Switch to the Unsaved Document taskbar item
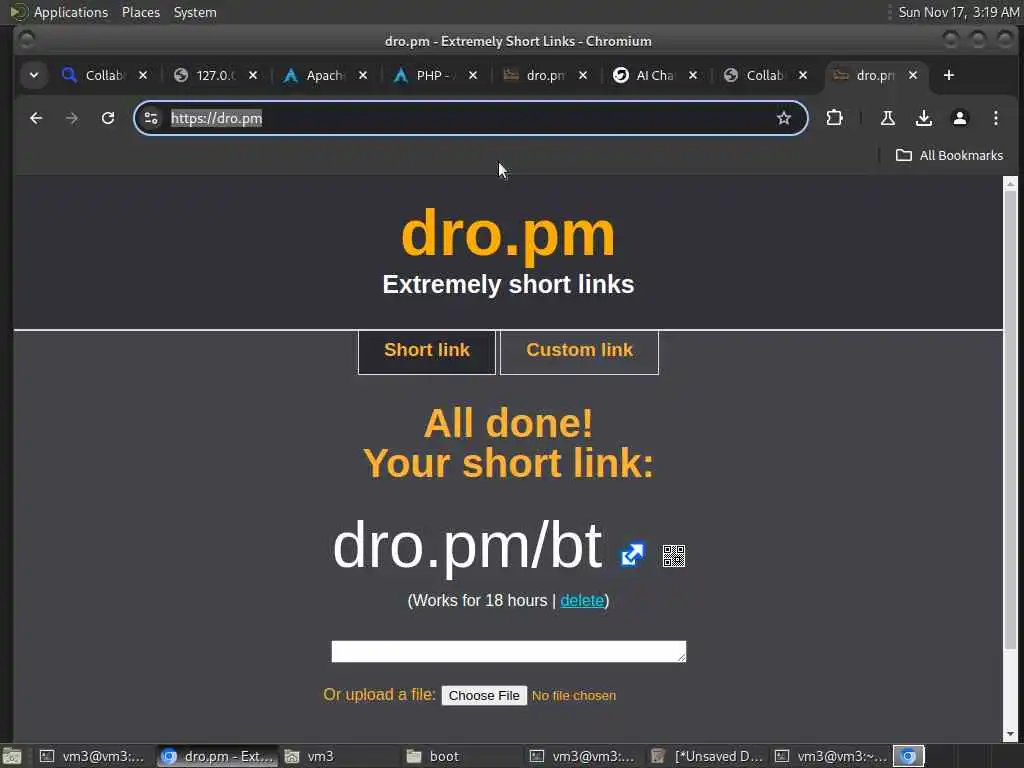Image resolution: width=1024 pixels, height=768 pixels. tap(707, 756)
